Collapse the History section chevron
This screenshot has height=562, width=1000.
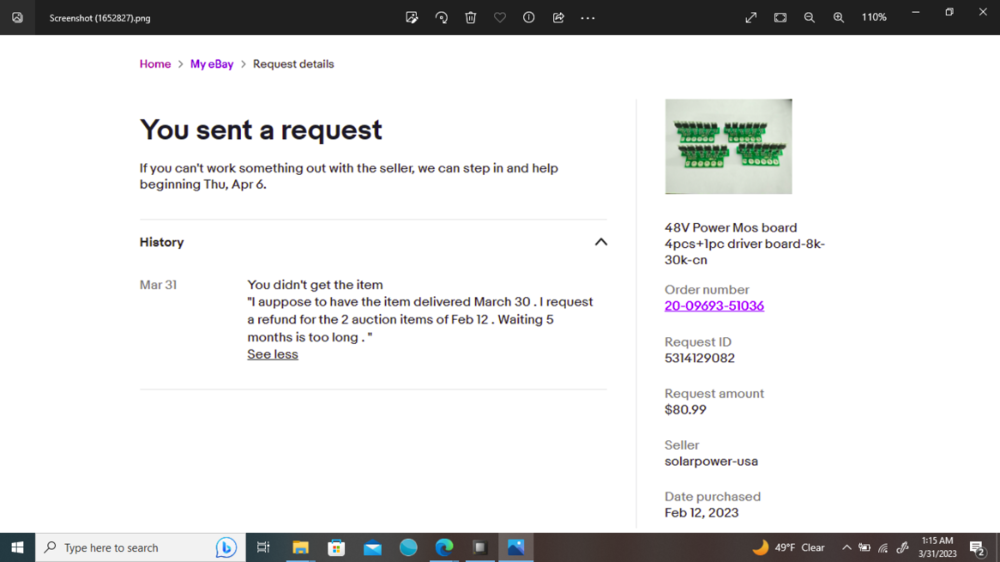point(601,242)
